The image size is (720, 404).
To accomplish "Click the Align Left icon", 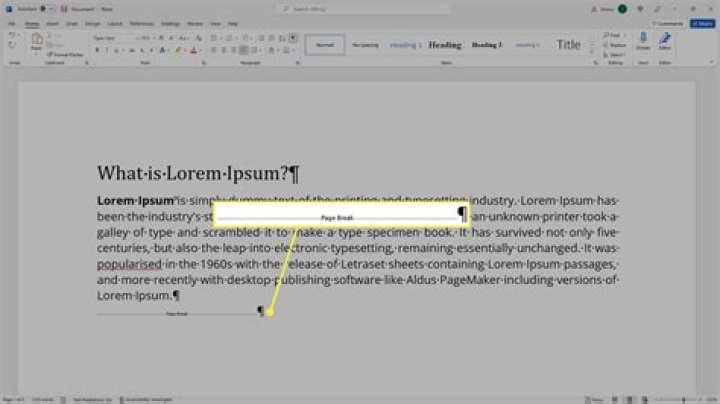I will 214,50.
